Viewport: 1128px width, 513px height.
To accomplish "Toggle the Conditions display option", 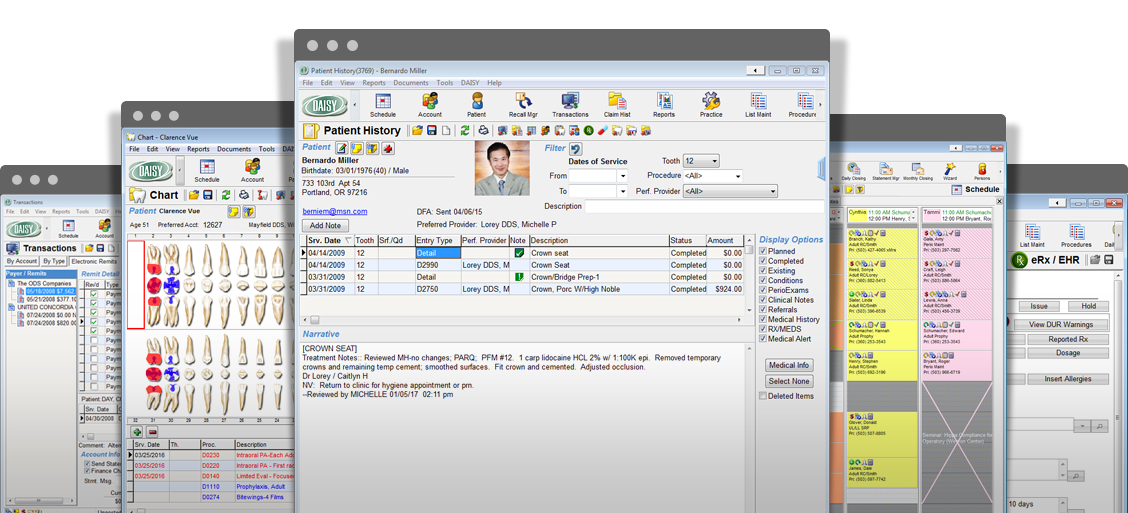I will 763,281.
